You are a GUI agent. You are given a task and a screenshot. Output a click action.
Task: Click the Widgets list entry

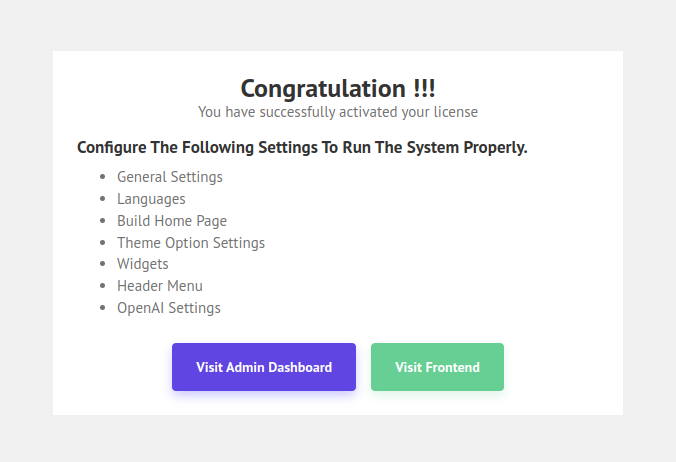(143, 264)
